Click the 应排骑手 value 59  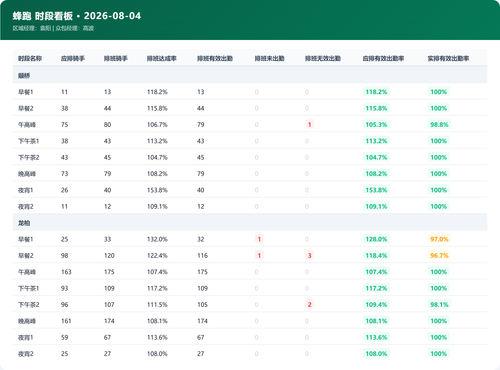(64, 337)
